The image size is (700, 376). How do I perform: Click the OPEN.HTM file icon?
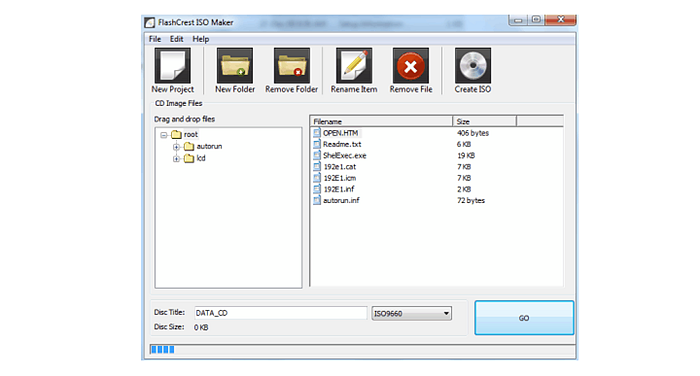(x=317, y=133)
